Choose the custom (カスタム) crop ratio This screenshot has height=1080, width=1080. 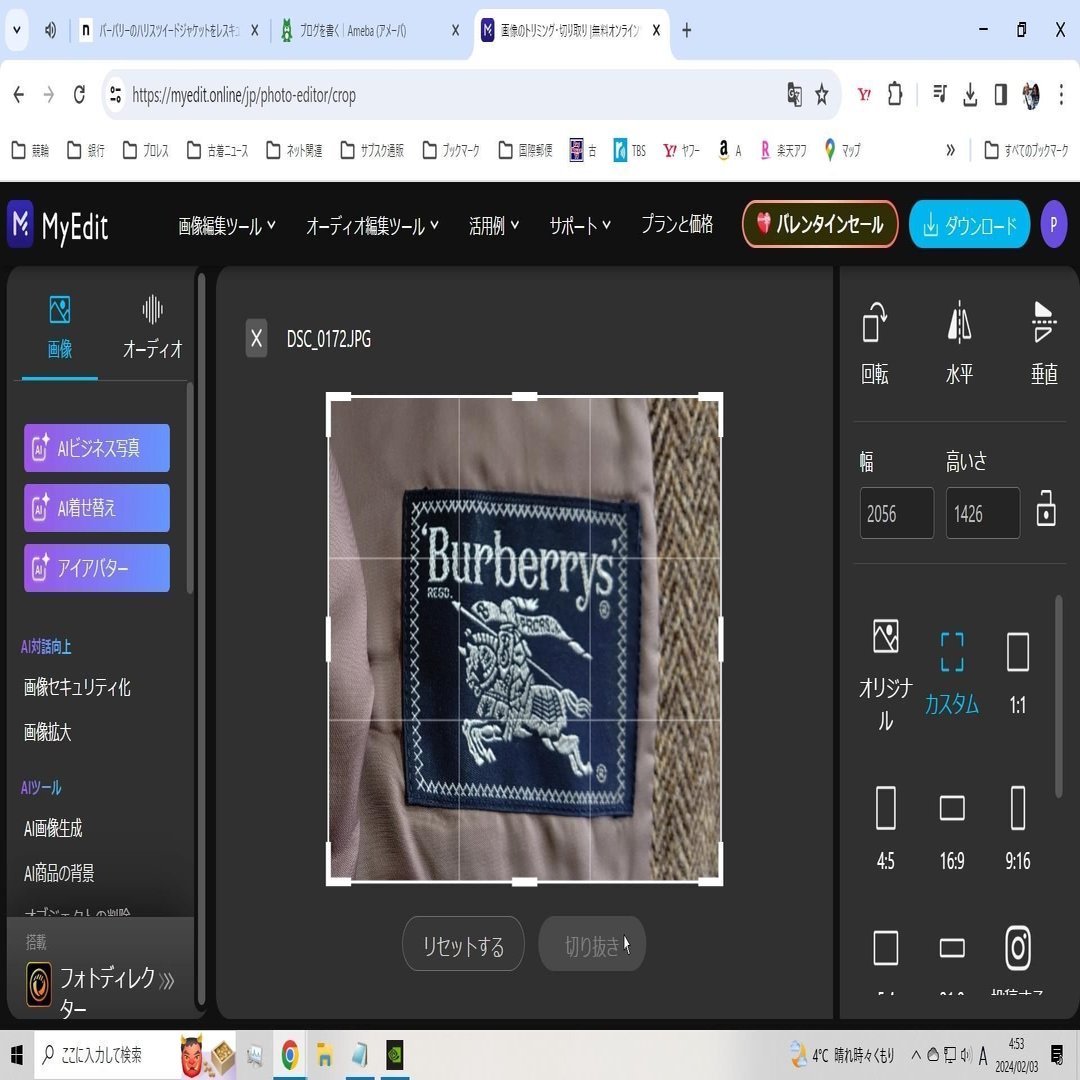pos(951,674)
